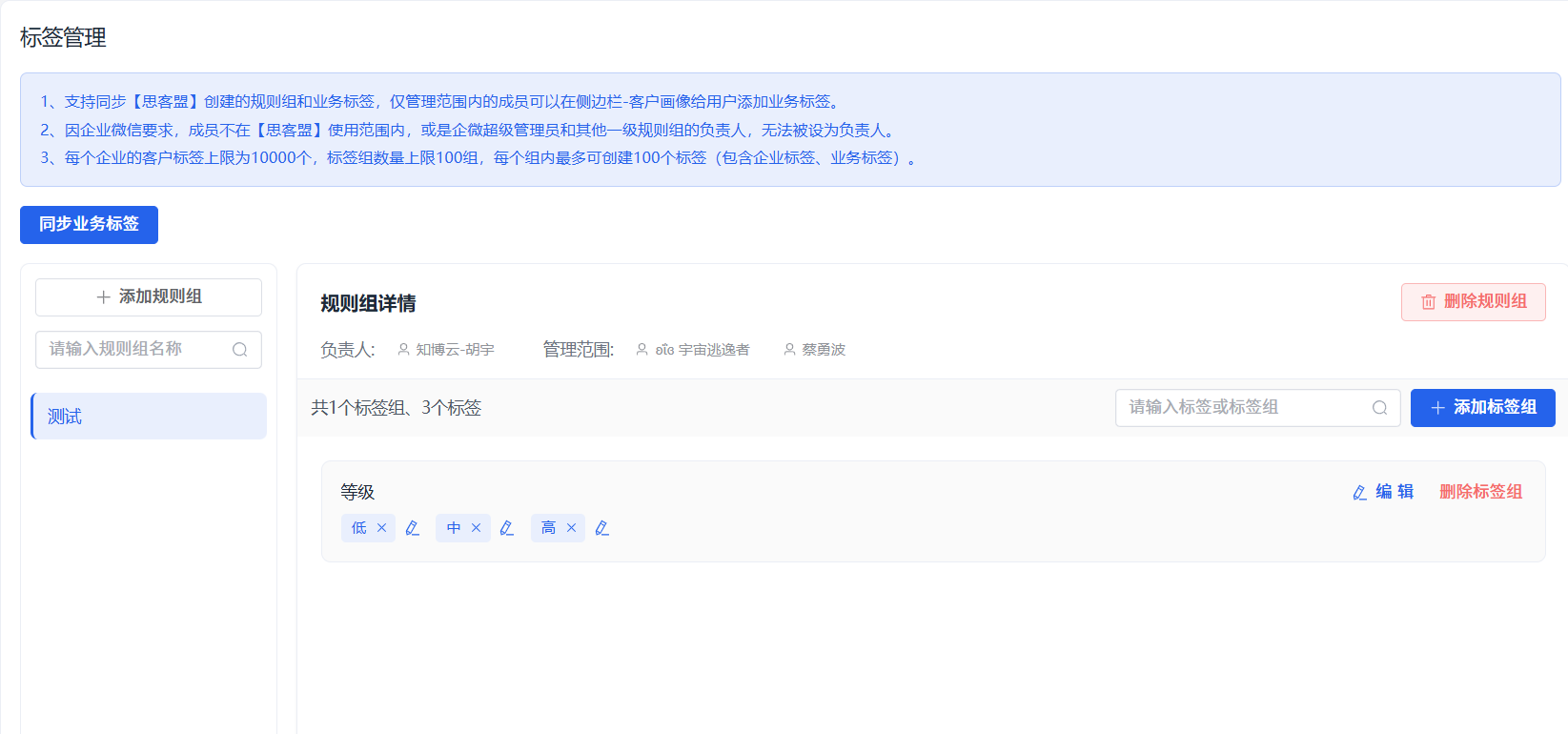This screenshot has width=1568, height=734.
Task: Remove the 高 tag with its X
Action: point(571,528)
